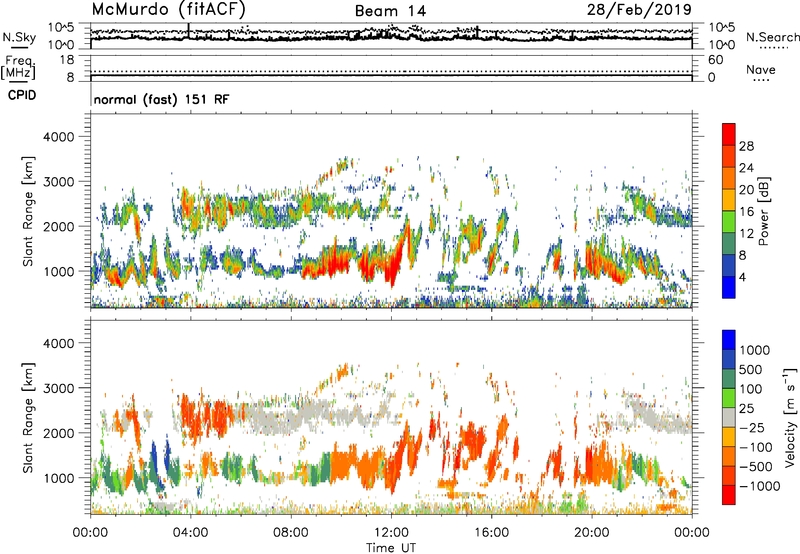Click the 18 tick on frequency axis
Viewport: 800px width, 554px height.
[67, 60]
